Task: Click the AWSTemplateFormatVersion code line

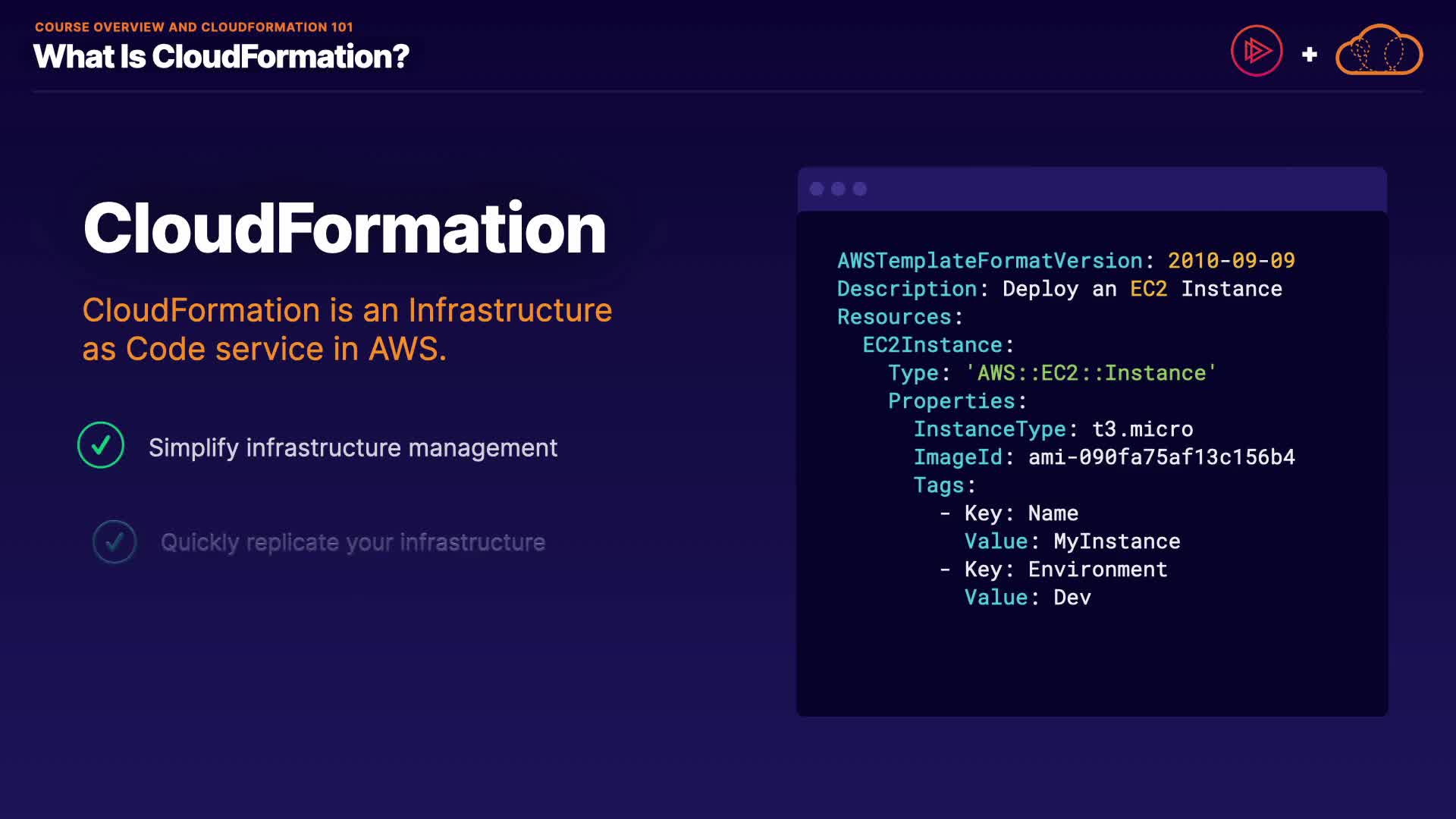Action: click(1065, 261)
